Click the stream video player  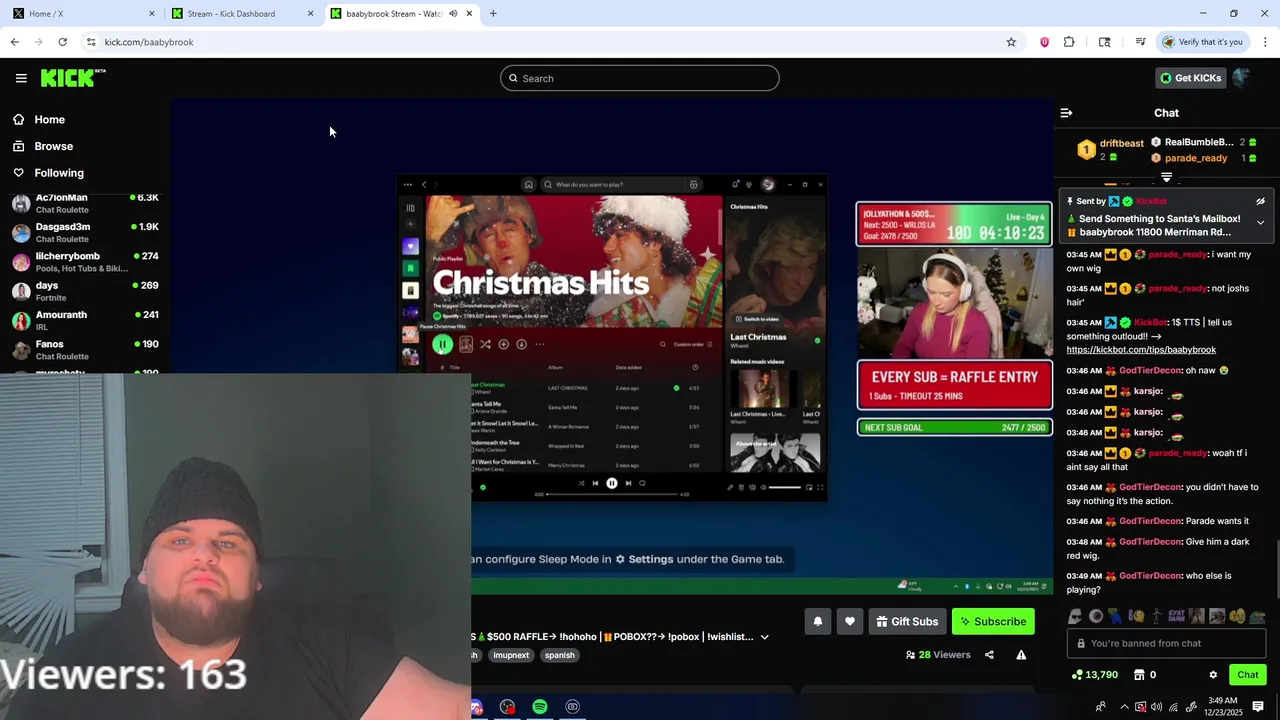click(x=611, y=347)
